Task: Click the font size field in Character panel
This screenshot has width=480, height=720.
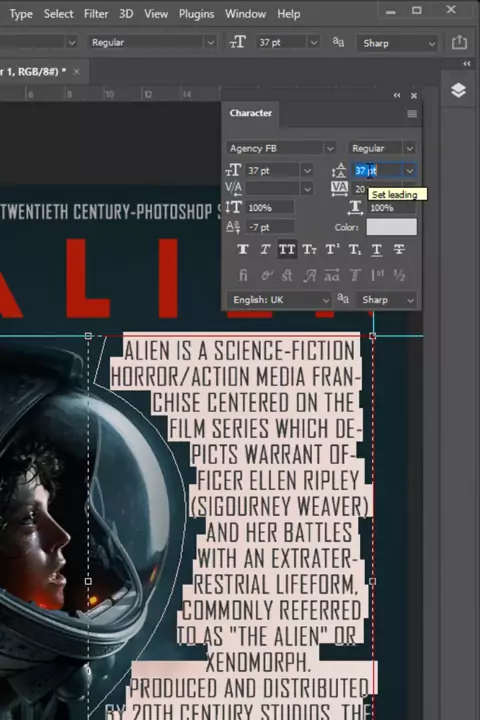Action: tap(273, 171)
